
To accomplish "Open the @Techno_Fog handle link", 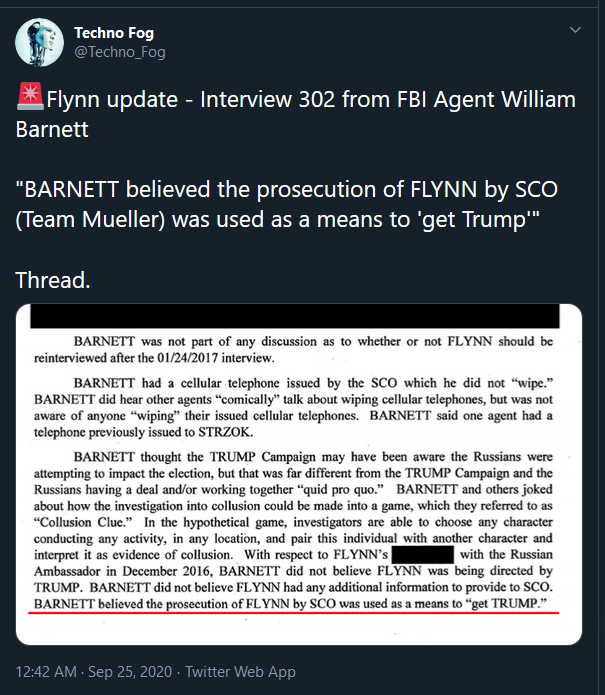I will [x=120, y=52].
